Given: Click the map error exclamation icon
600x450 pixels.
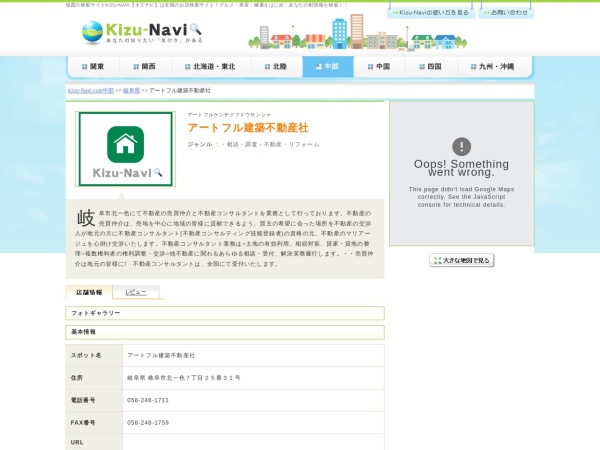Looking at the screenshot, I should (461, 147).
